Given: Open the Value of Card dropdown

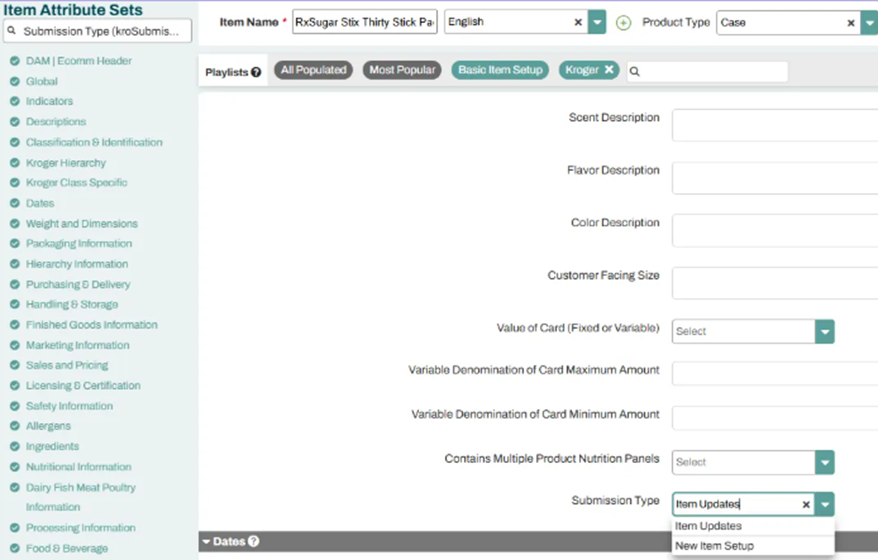Looking at the screenshot, I should 824,331.
